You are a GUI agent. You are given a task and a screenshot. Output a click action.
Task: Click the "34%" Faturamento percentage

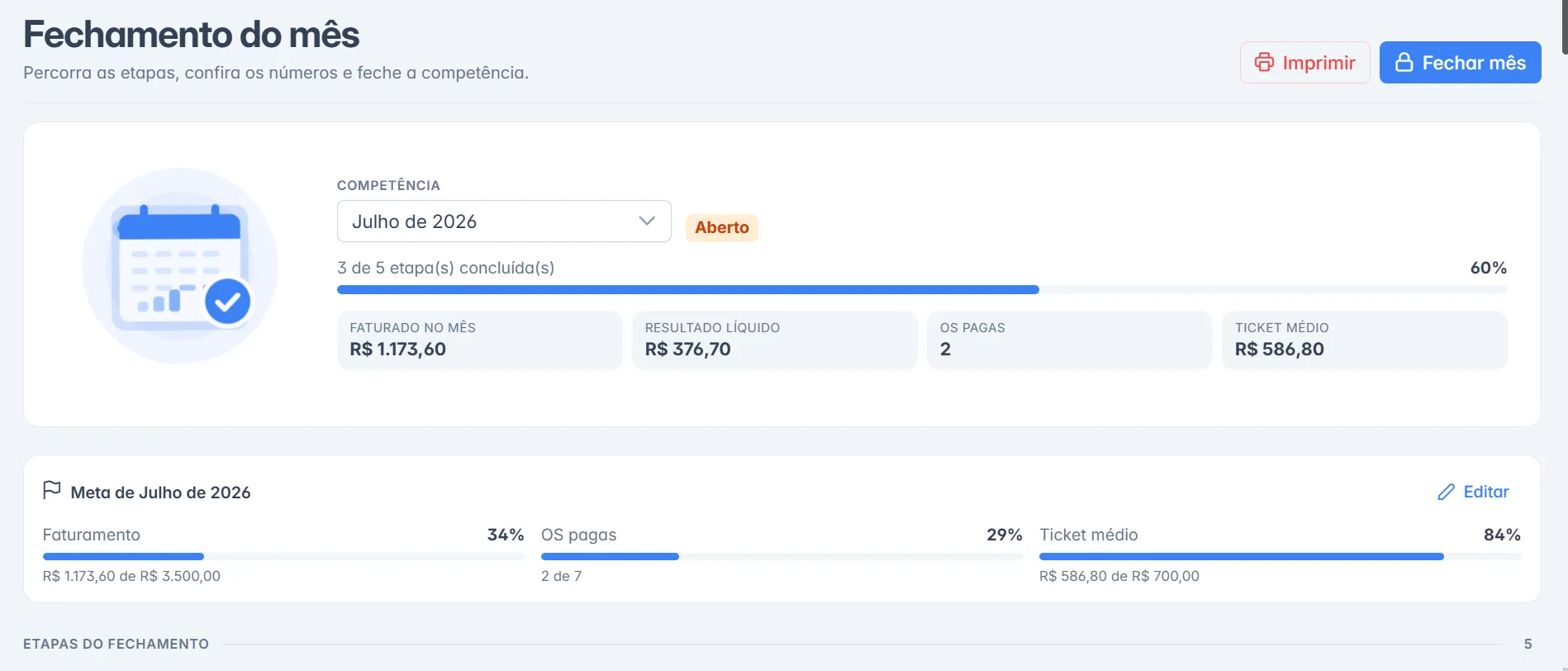(506, 535)
